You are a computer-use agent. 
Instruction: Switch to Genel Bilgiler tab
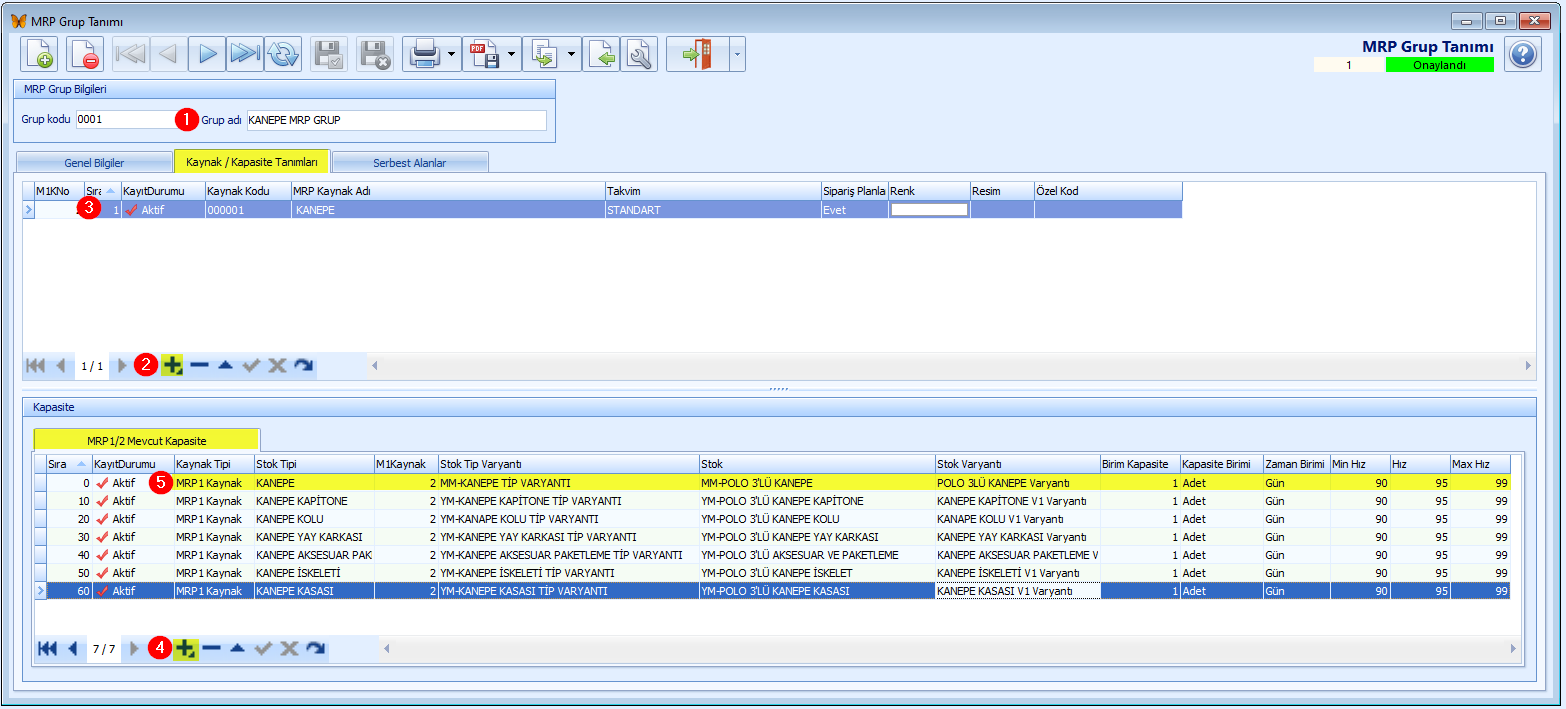tap(94, 162)
